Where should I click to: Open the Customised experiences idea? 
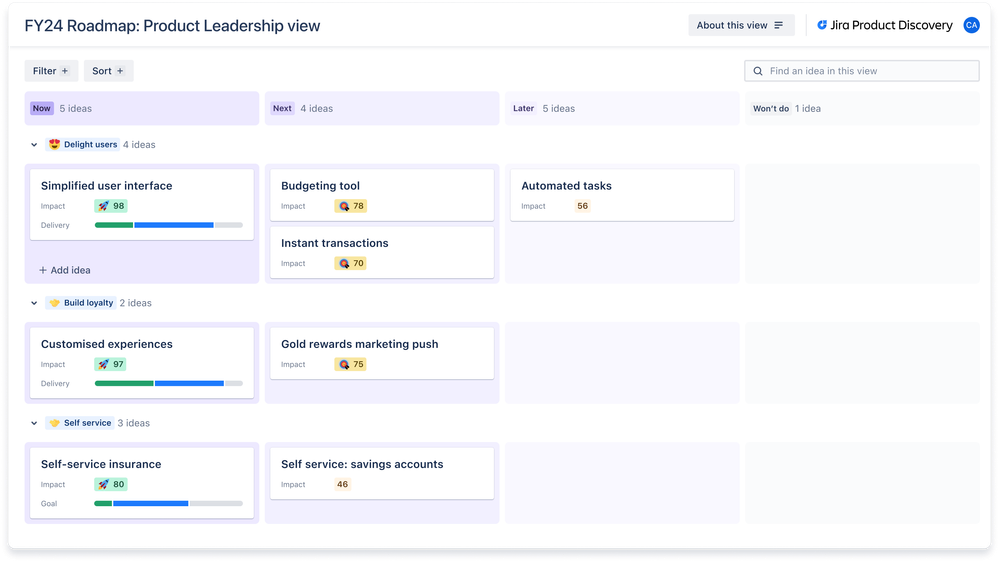pyautogui.click(x=141, y=363)
